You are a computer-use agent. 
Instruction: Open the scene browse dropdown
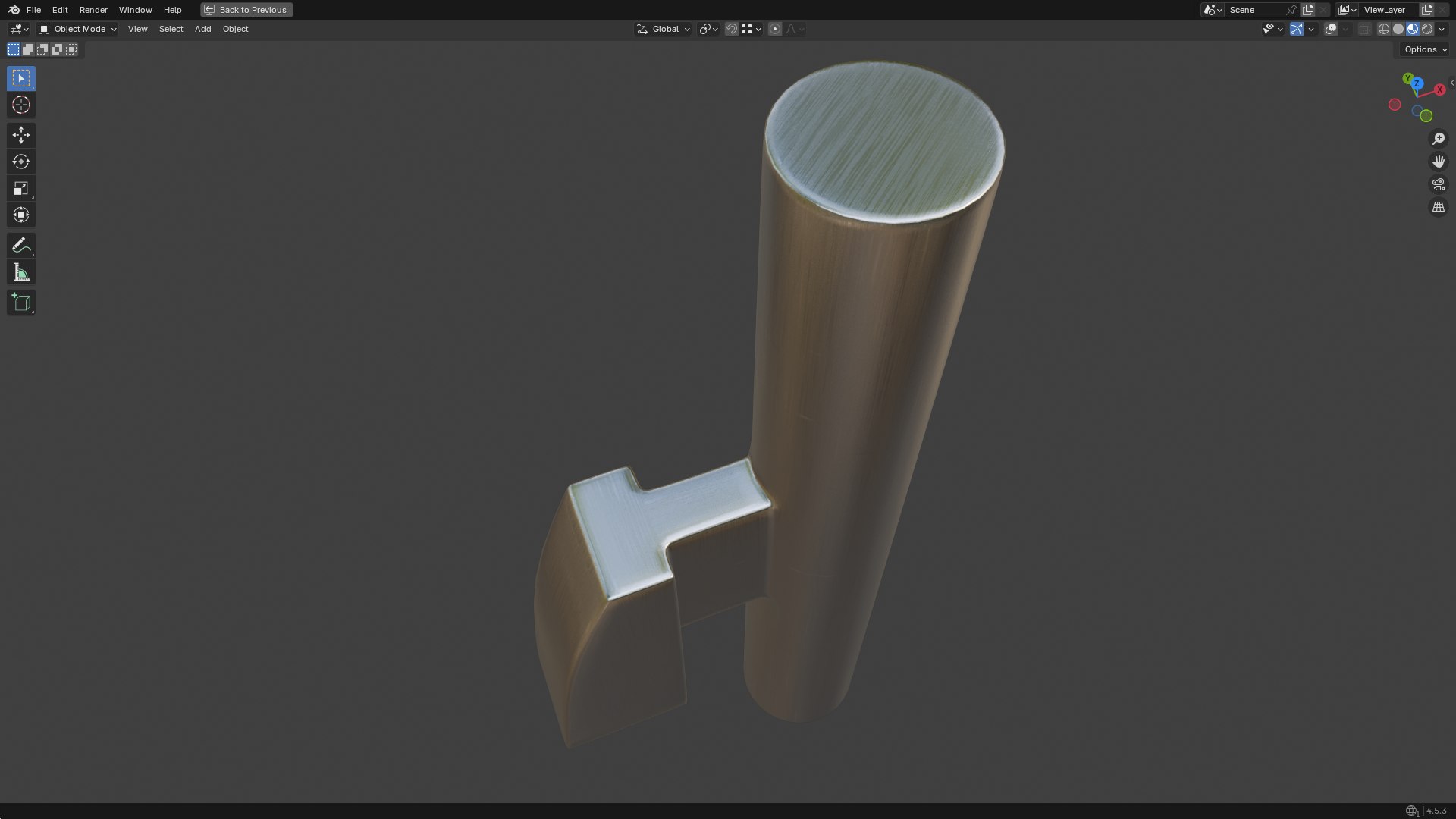tap(1212, 10)
